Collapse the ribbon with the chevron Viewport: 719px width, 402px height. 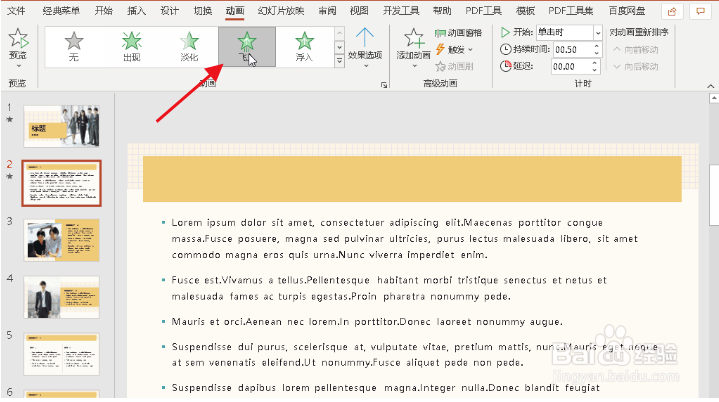pyautogui.click(x=710, y=86)
